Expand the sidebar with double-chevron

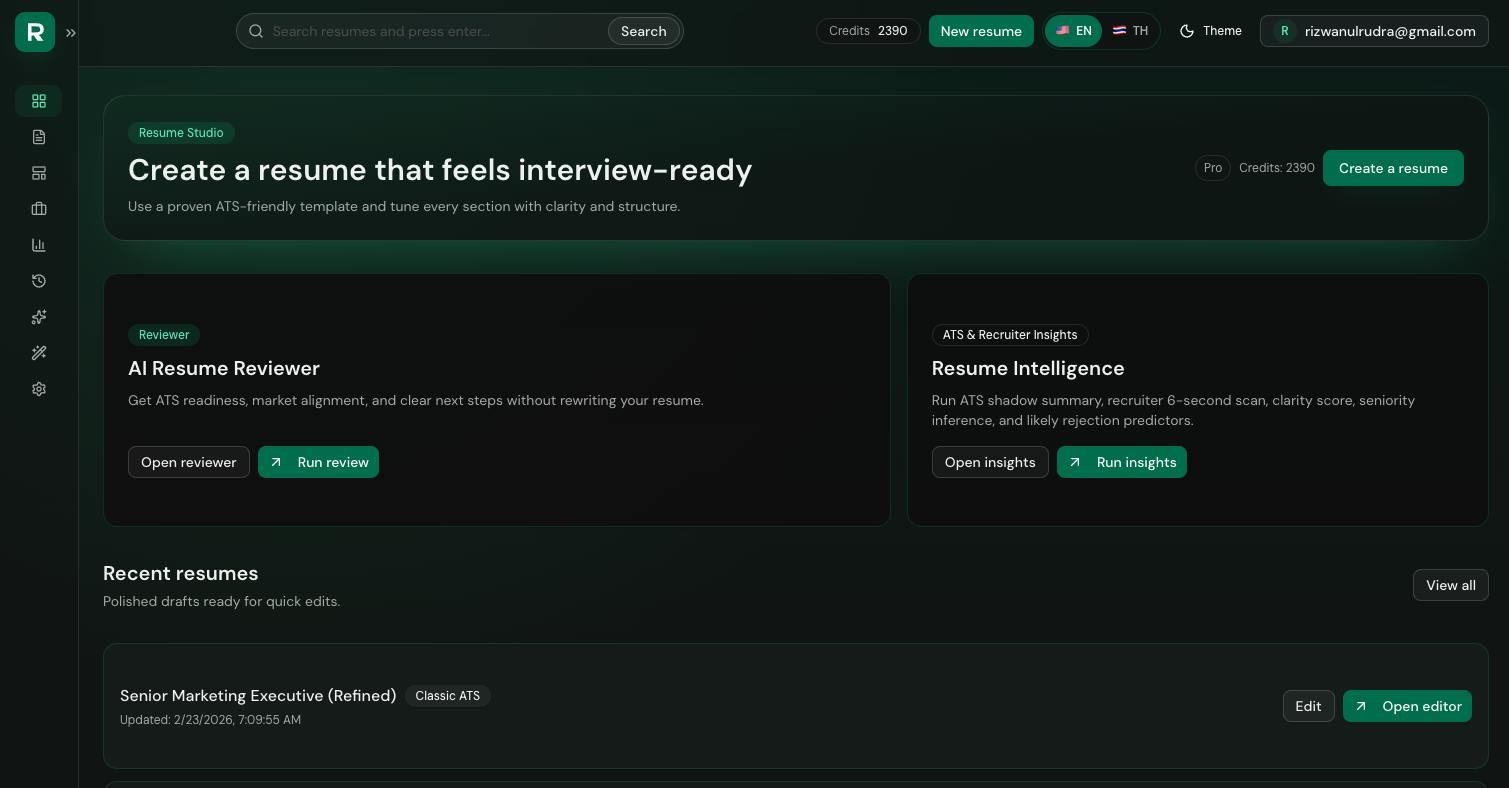pos(70,32)
